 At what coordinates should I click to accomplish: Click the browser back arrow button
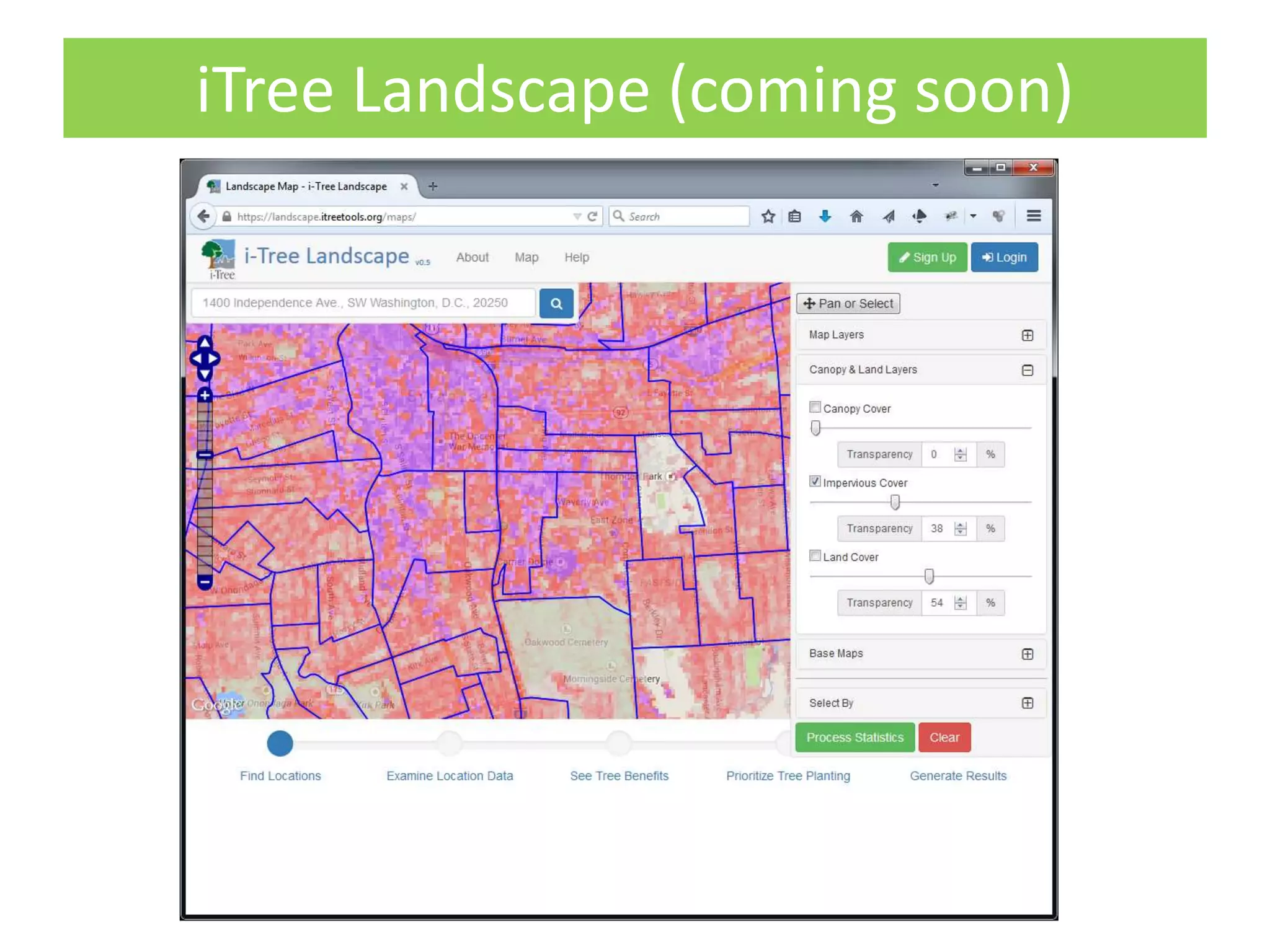pos(203,216)
